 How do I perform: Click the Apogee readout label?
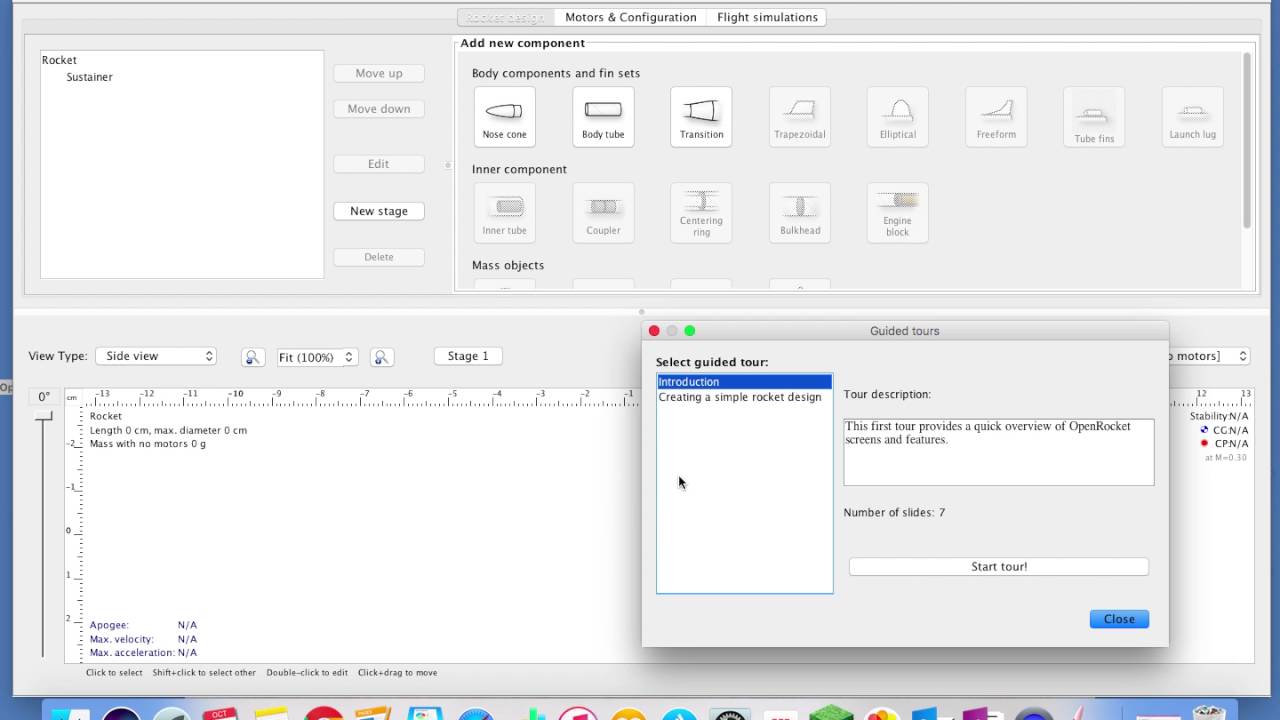[x=110, y=625]
